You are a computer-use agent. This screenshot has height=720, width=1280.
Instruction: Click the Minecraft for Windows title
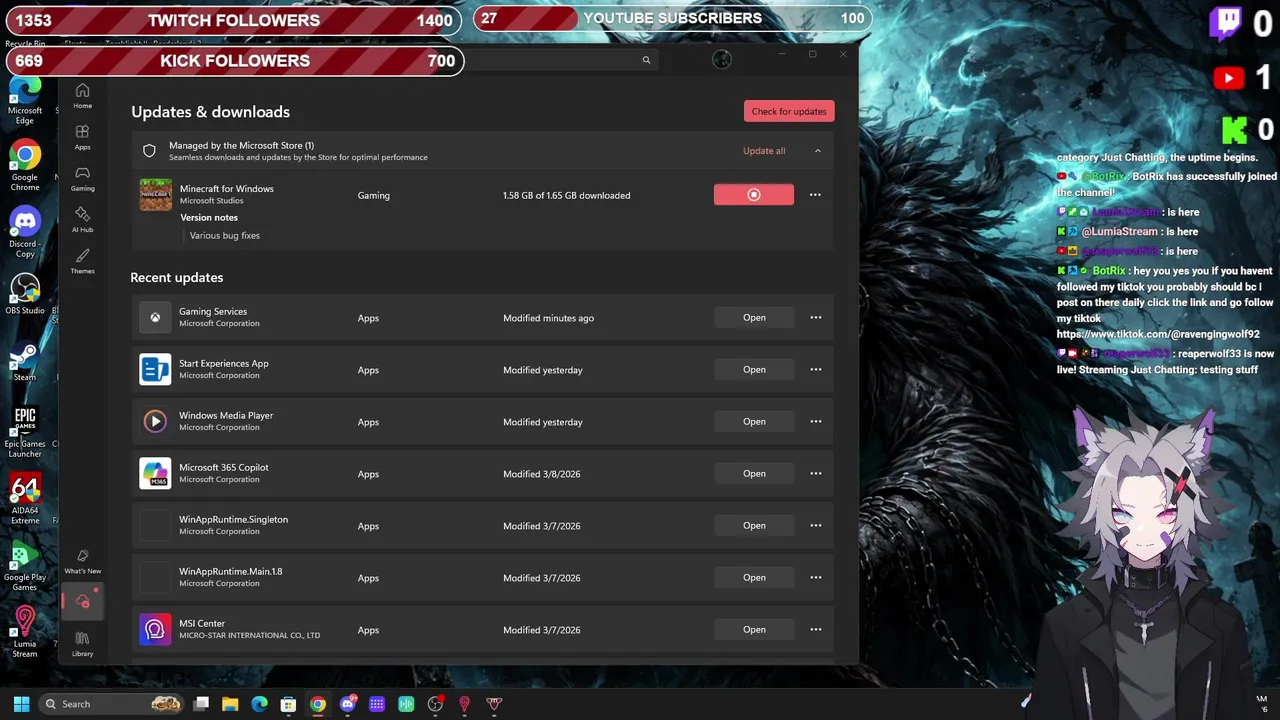(x=226, y=188)
